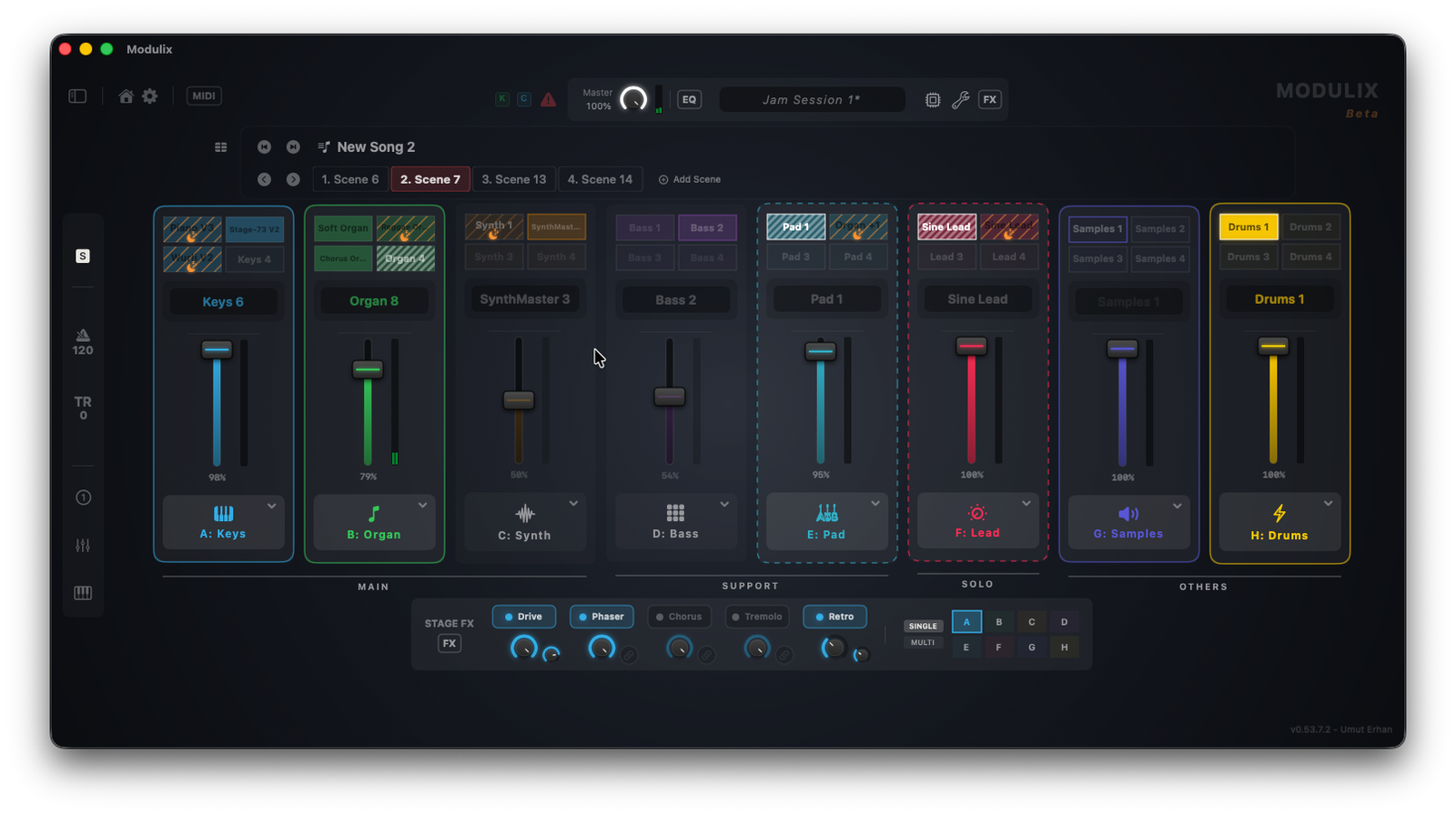Toggle the sidebar panel icon
Viewport: 1456px width, 815px height.
click(77, 96)
